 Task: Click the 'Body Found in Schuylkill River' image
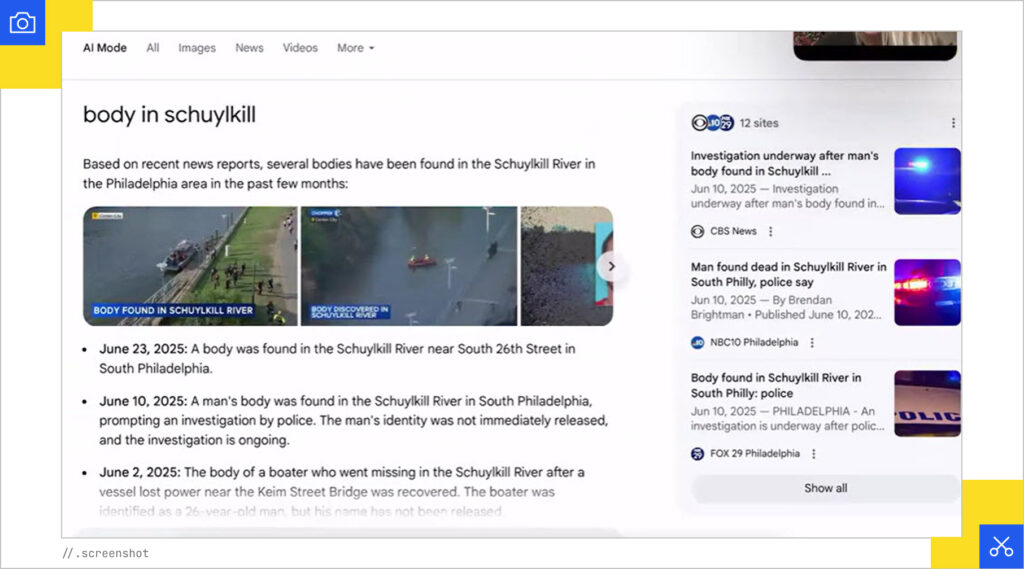[190, 266]
